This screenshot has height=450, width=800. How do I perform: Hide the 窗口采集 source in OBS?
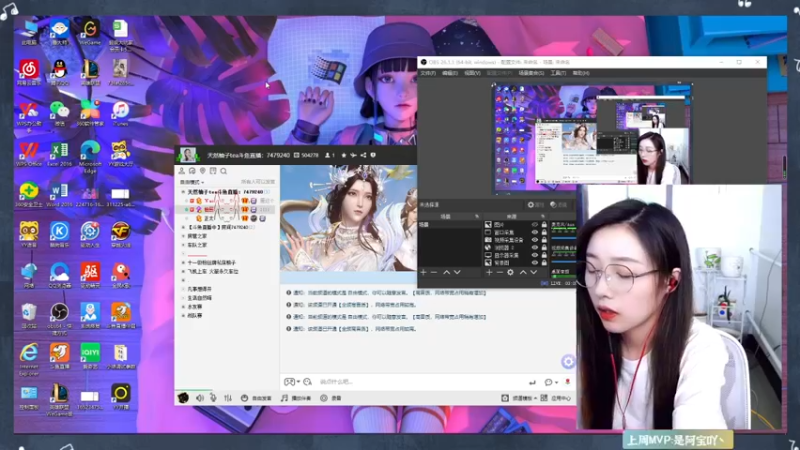(x=535, y=232)
